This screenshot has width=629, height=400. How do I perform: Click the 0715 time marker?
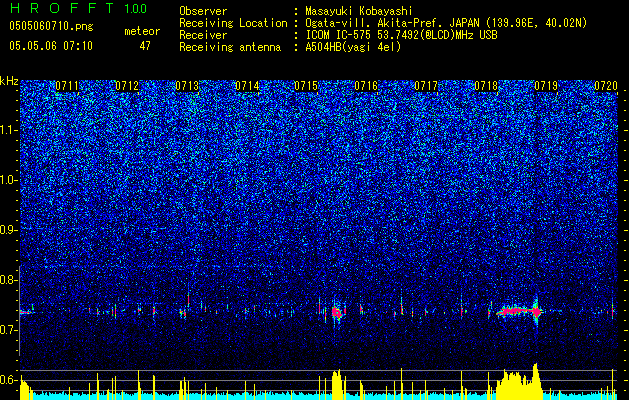[x=306, y=86]
